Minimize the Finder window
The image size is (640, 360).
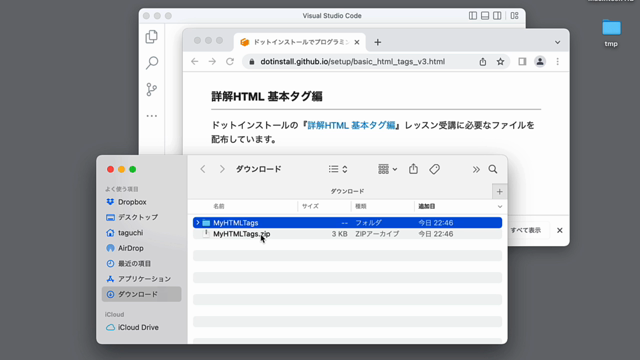pos(122,169)
